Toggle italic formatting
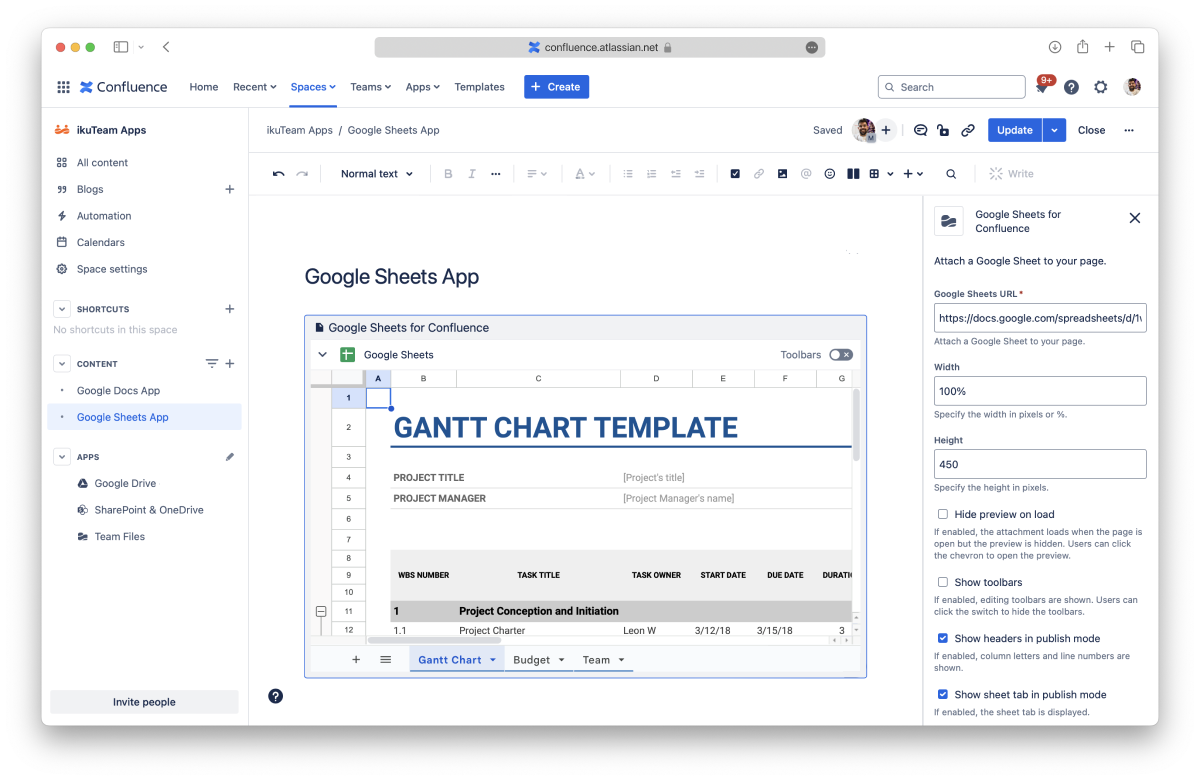The image size is (1200, 780). (472, 174)
